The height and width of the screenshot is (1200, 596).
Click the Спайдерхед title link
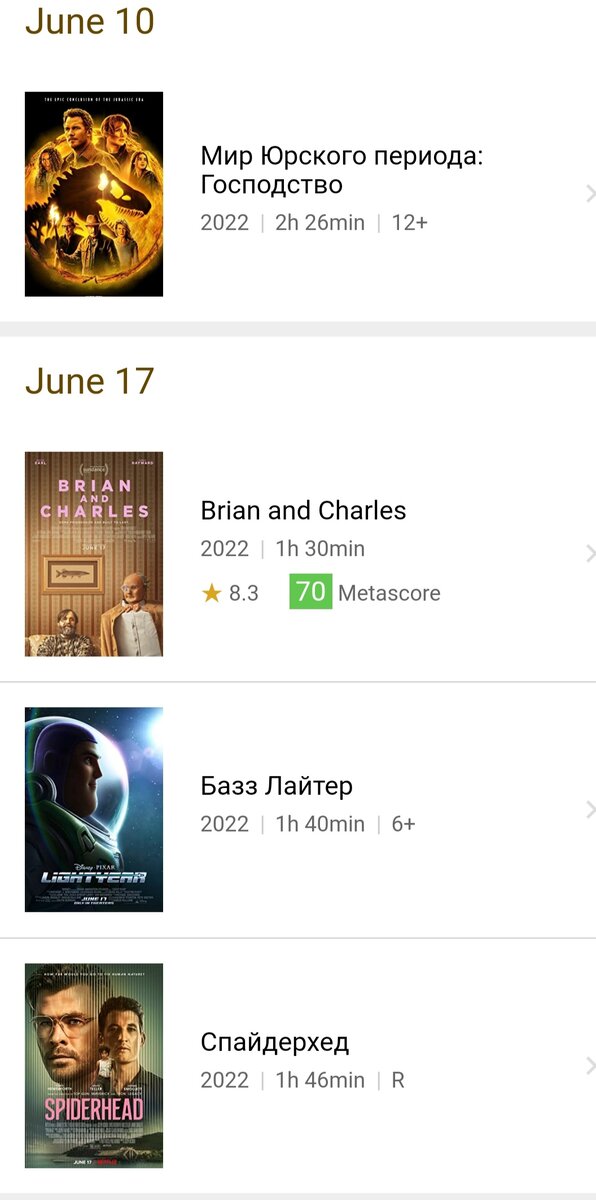pos(276,1042)
